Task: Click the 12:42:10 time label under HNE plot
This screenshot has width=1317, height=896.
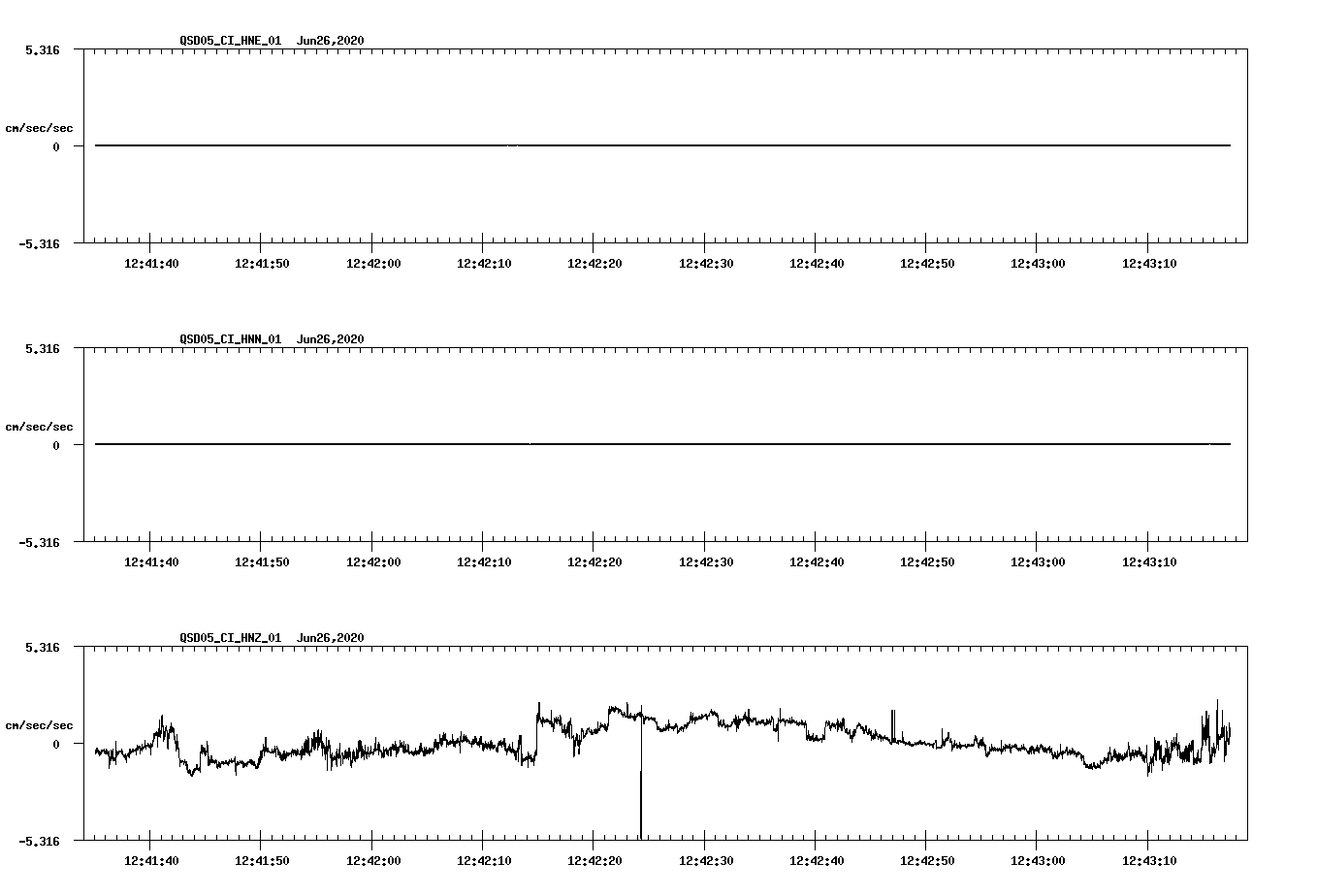Action: click(x=484, y=264)
